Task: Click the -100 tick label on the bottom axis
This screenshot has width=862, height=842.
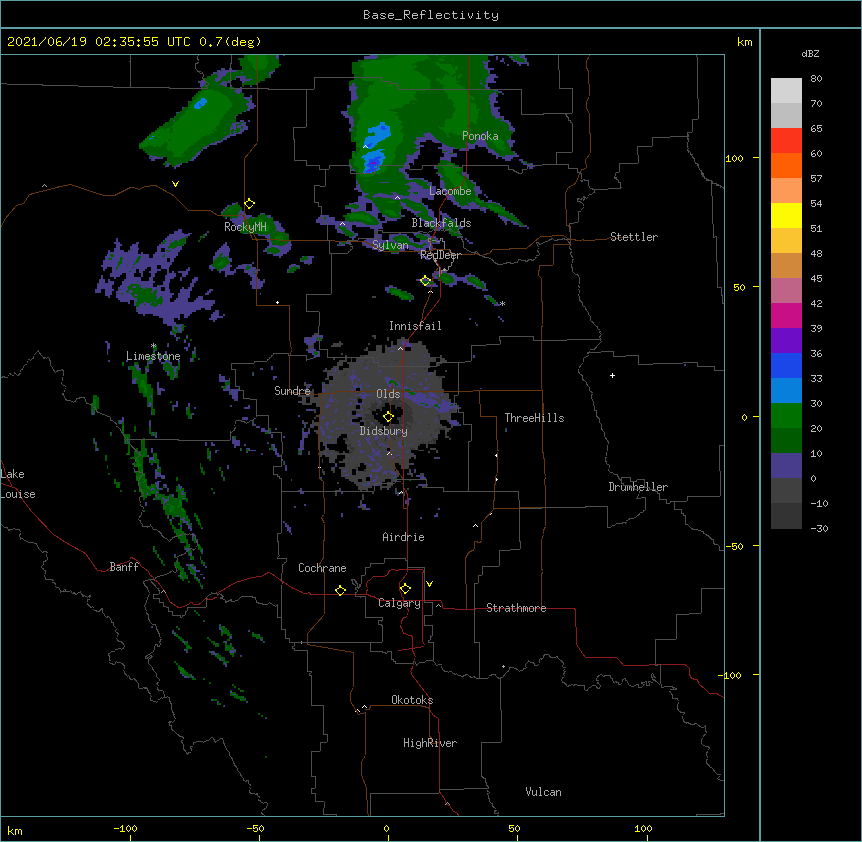Action: (x=125, y=828)
